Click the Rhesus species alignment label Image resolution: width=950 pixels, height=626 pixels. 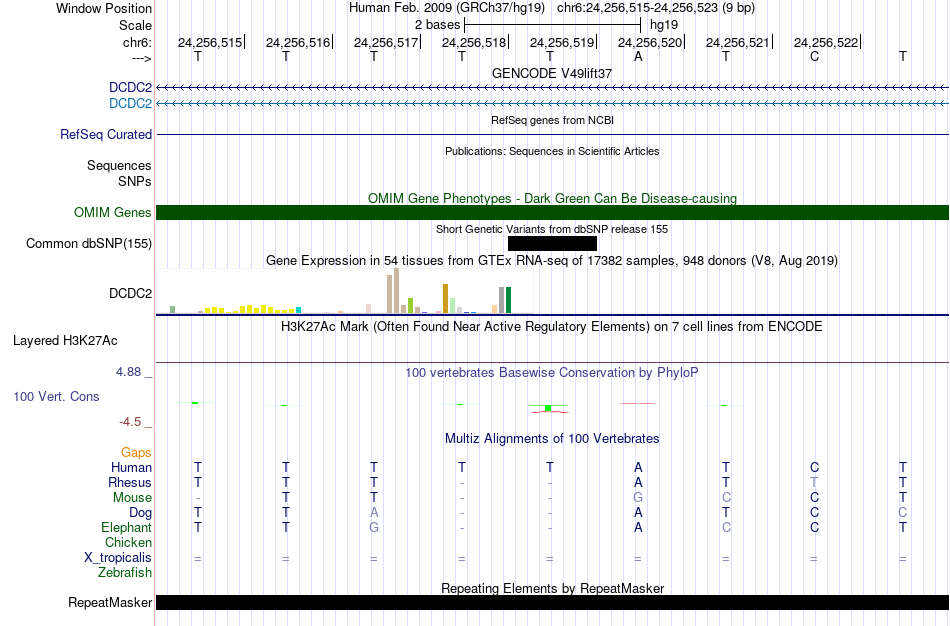click(x=130, y=482)
